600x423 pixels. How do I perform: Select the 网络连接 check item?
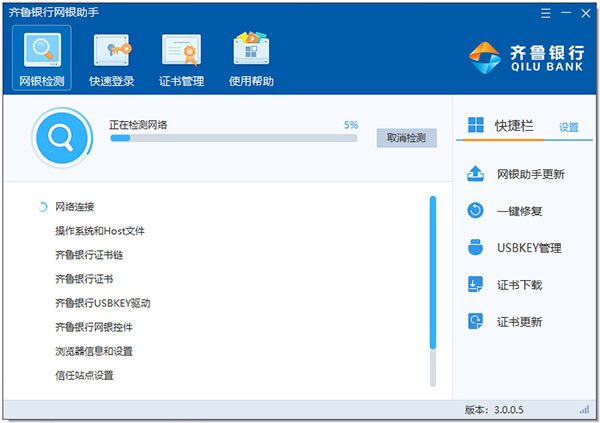(x=75, y=207)
